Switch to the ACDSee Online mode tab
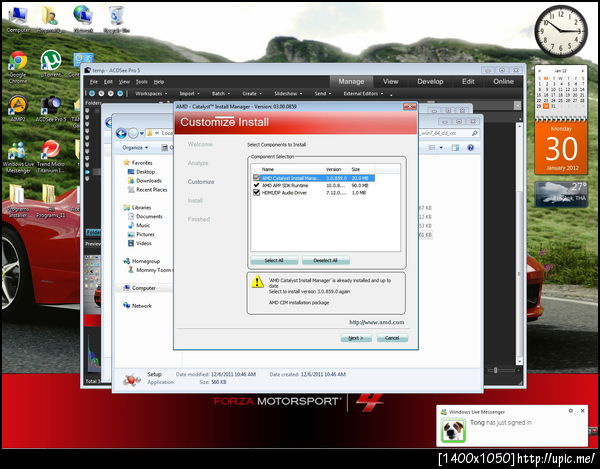 (x=503, y=81)
